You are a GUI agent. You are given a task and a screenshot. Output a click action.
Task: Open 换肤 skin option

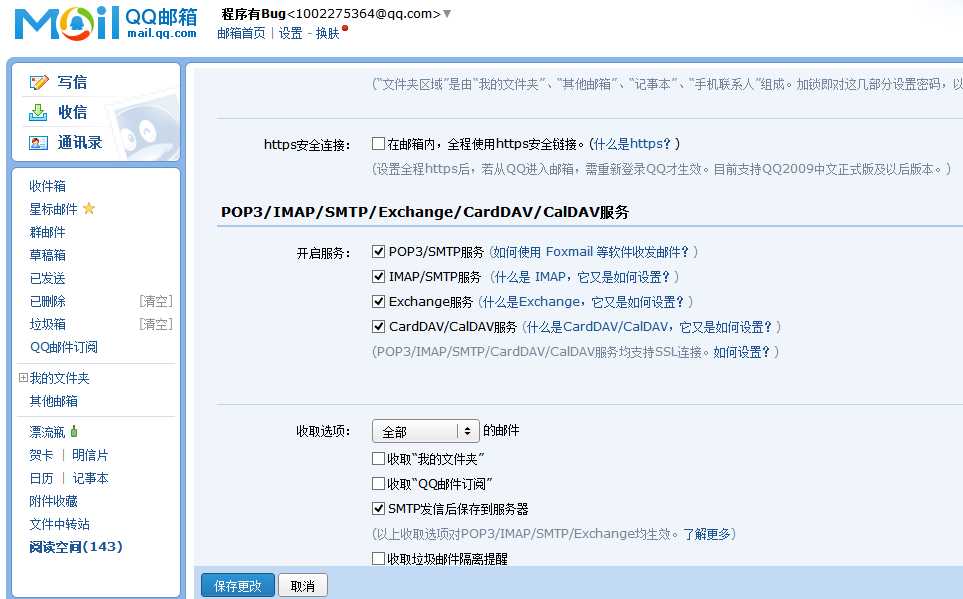point(327,33)
